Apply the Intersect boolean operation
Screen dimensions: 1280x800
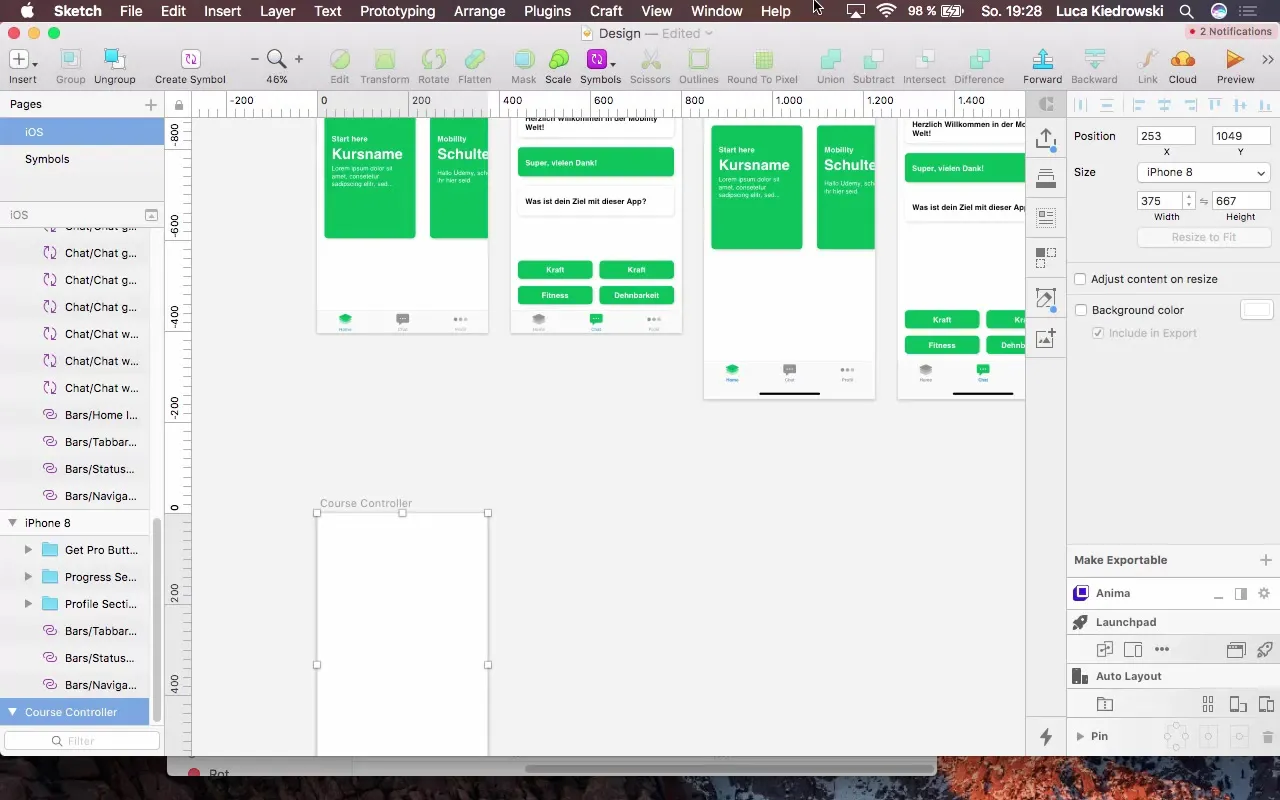[924, 60]
